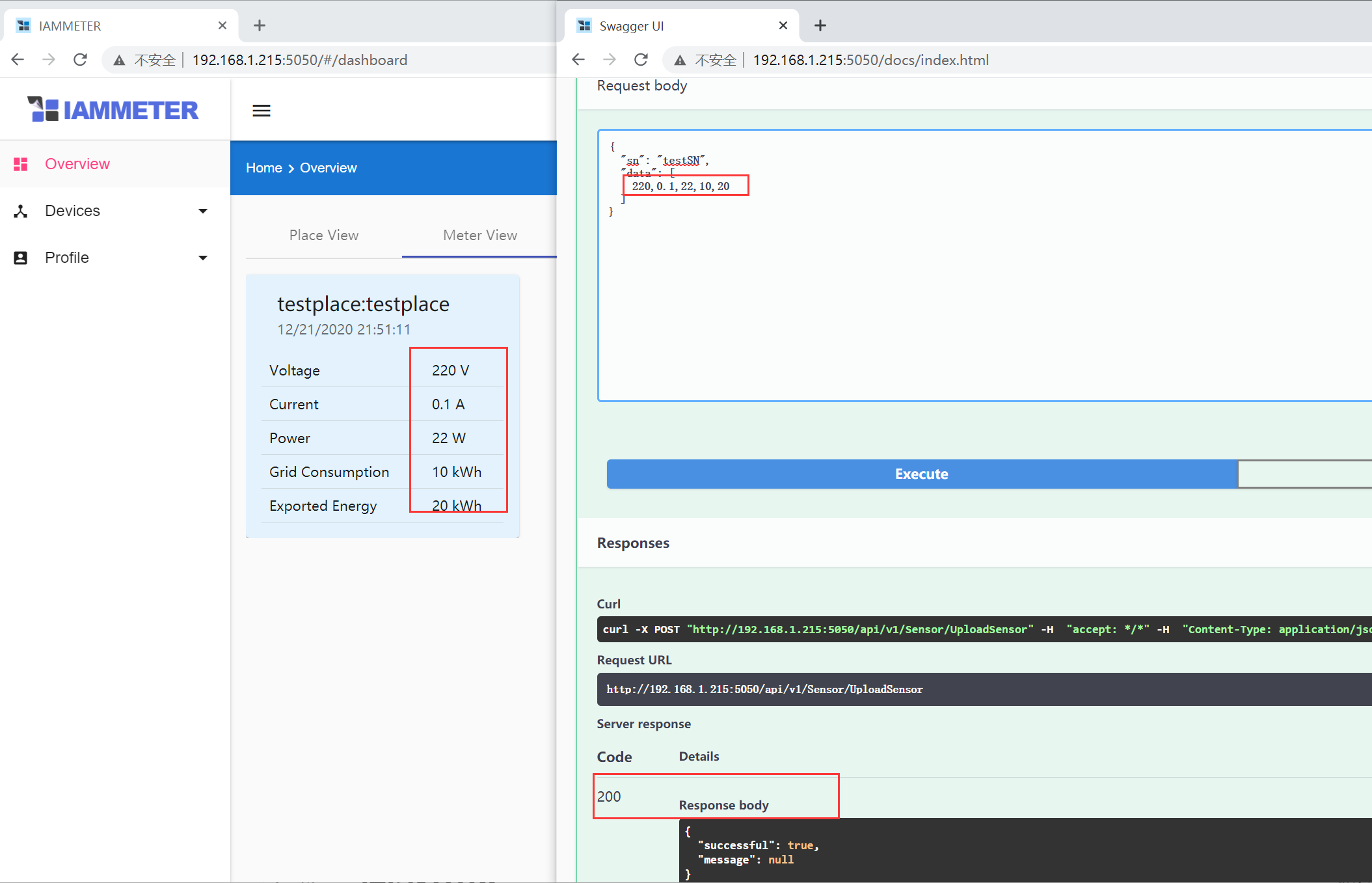Click the security warning icon in Swagger address bar
Viewport: 1372px width, 883px height.
click(x=680, y=59)
